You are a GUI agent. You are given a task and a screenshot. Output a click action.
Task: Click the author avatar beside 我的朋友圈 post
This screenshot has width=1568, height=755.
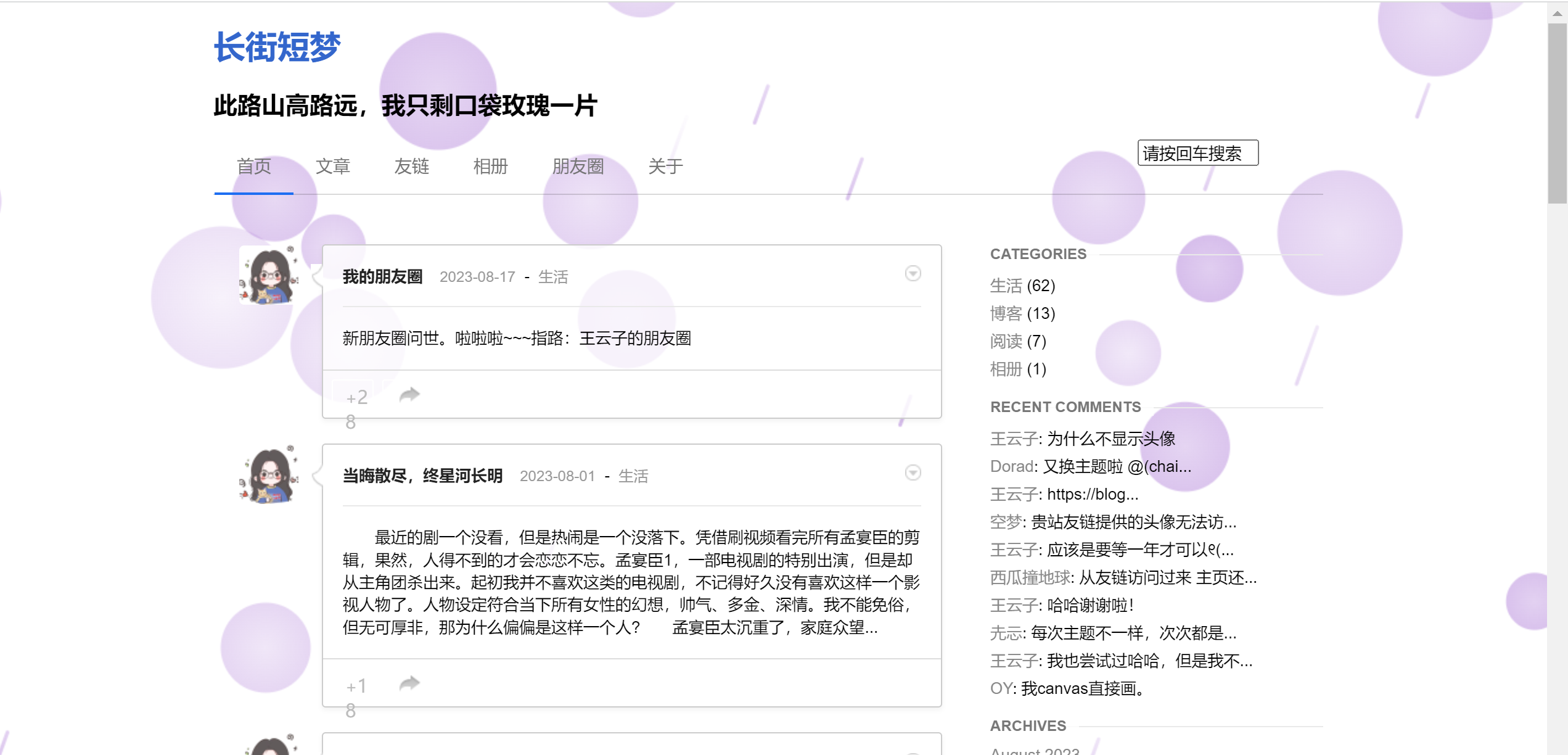(269, 275)
